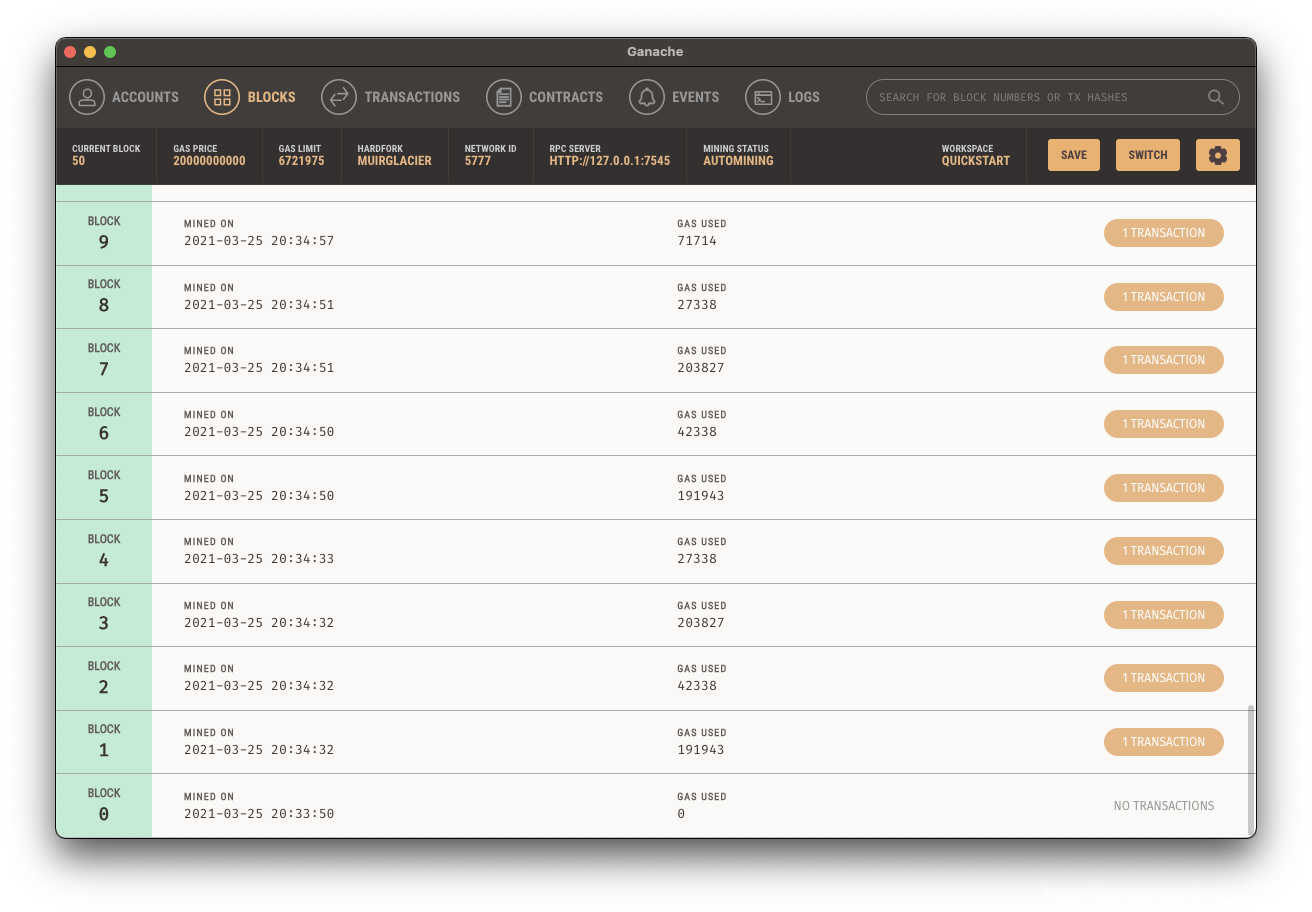Click the Accounts person icon
The image size is (1312, 912).
pyautogui.click(x=87, y=97)
